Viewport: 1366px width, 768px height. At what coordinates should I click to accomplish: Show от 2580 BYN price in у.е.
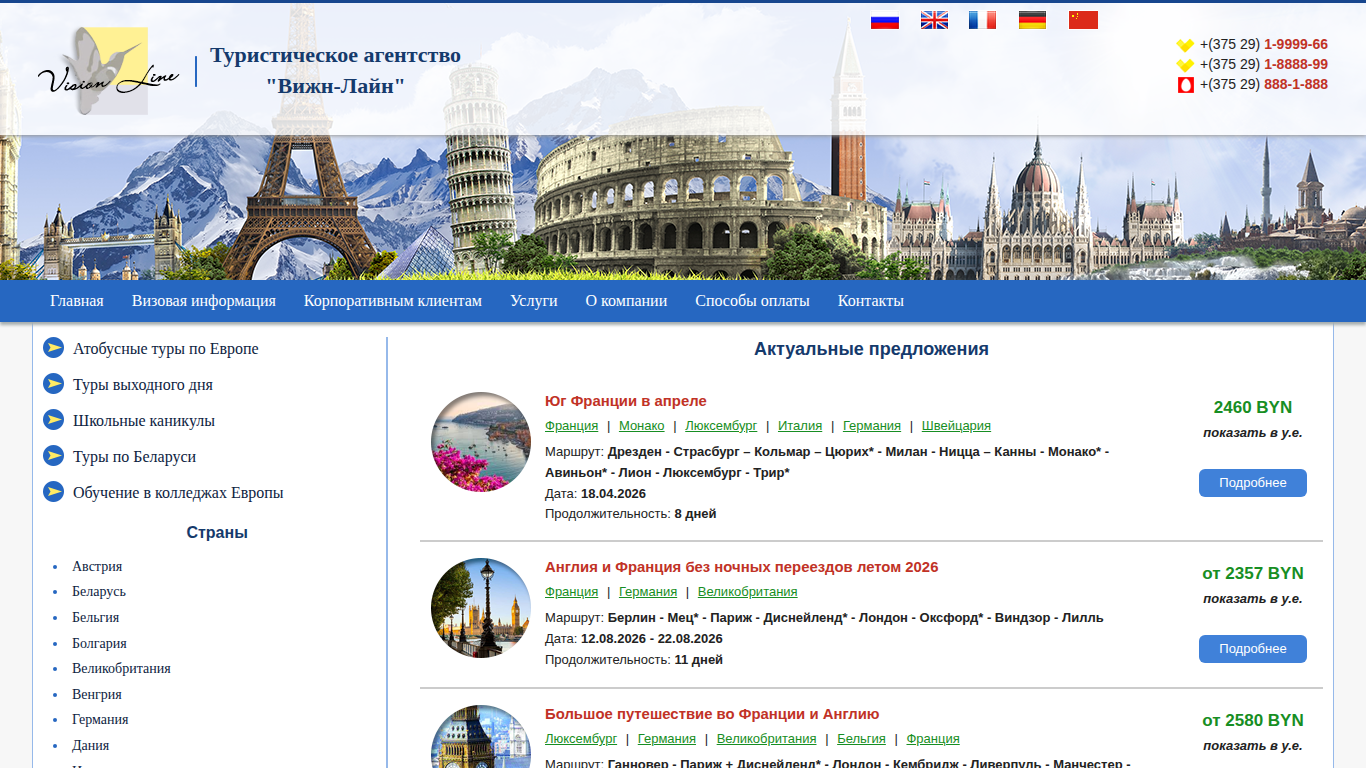[1253, 746]
